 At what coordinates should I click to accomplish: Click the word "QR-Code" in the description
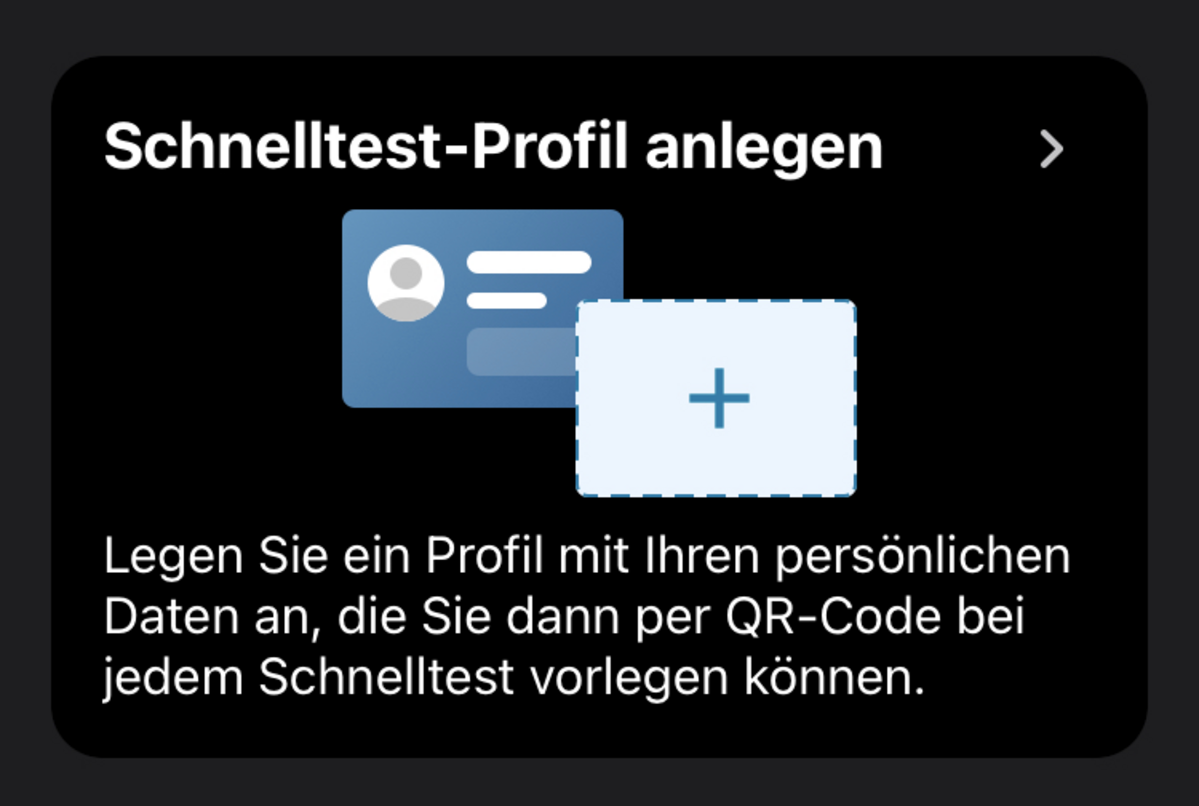coord(833,616)
